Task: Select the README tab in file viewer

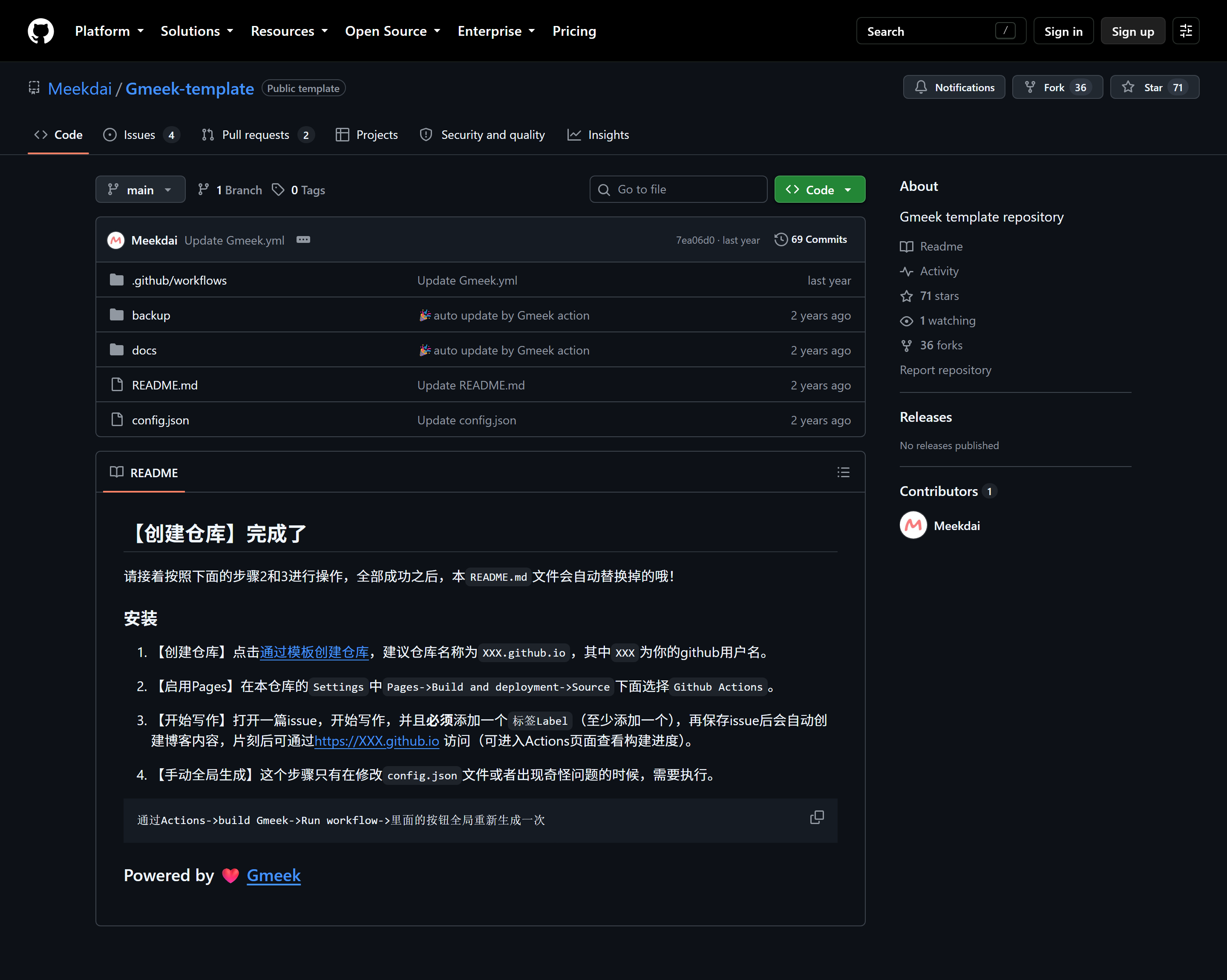Action: (144, 473)
